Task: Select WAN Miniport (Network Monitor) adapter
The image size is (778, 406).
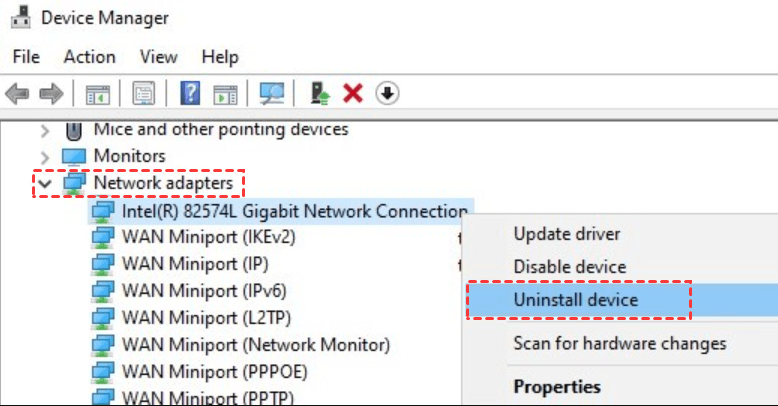Action: pos(255,345)
